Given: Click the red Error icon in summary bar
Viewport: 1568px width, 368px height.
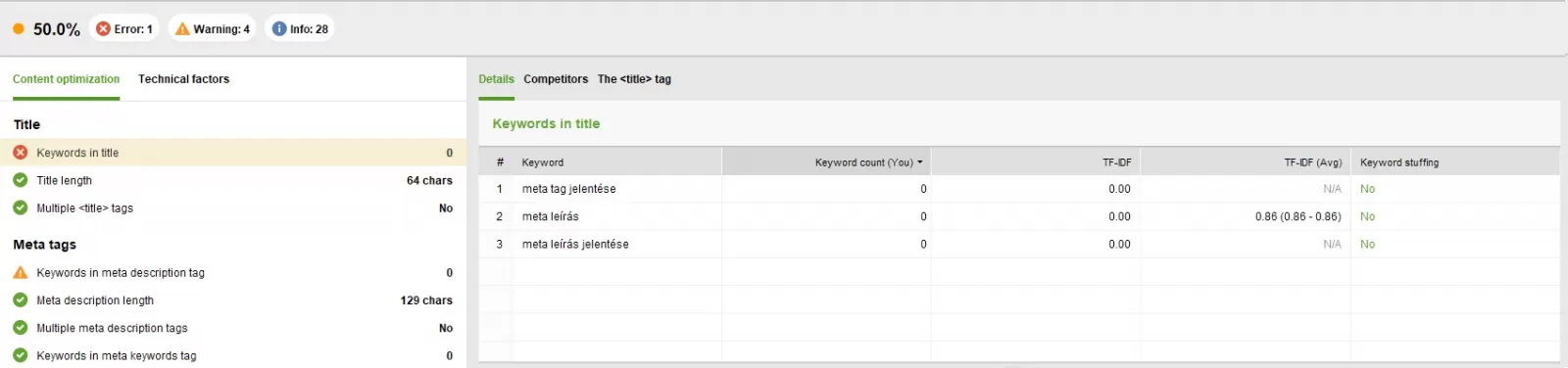Looking at the screenshot, I should [103, 29].
